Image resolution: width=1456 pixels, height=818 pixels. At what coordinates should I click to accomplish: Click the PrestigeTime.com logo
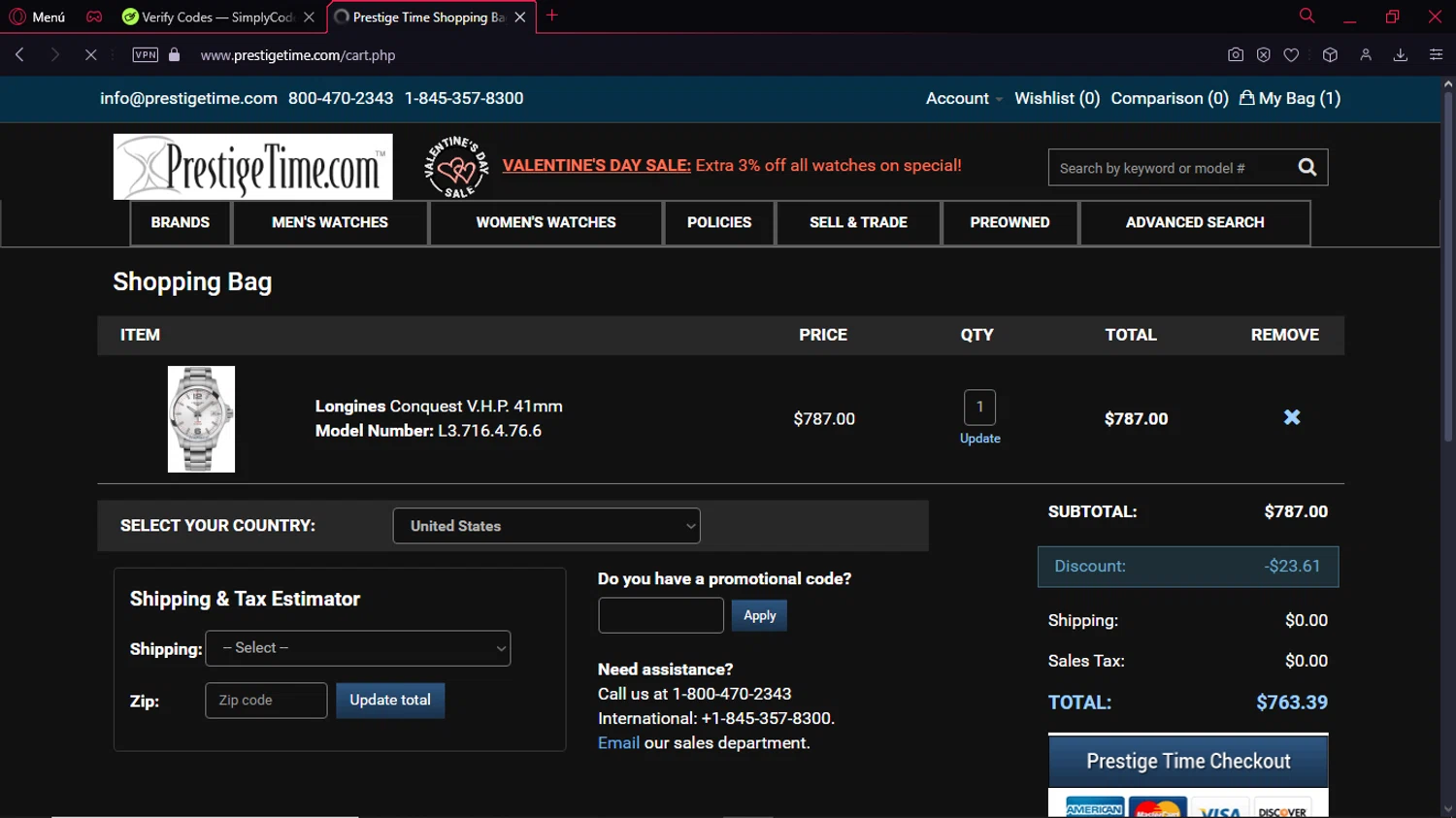253,167
